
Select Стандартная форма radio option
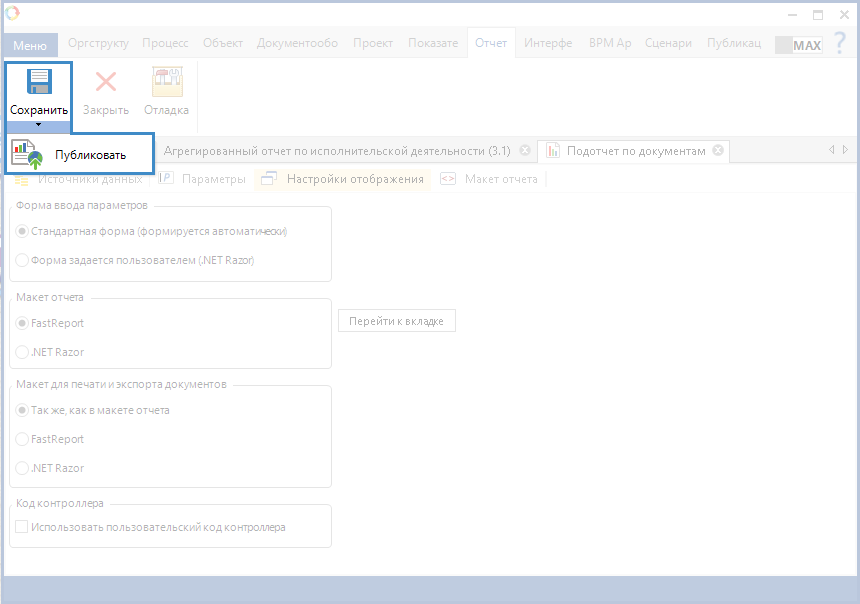pos(23,231)
